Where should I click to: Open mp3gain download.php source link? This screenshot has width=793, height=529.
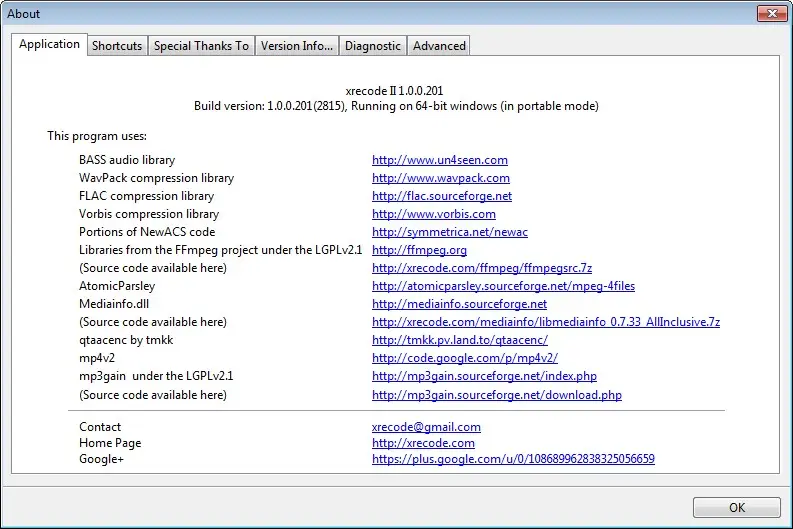(x=497, y=395)
